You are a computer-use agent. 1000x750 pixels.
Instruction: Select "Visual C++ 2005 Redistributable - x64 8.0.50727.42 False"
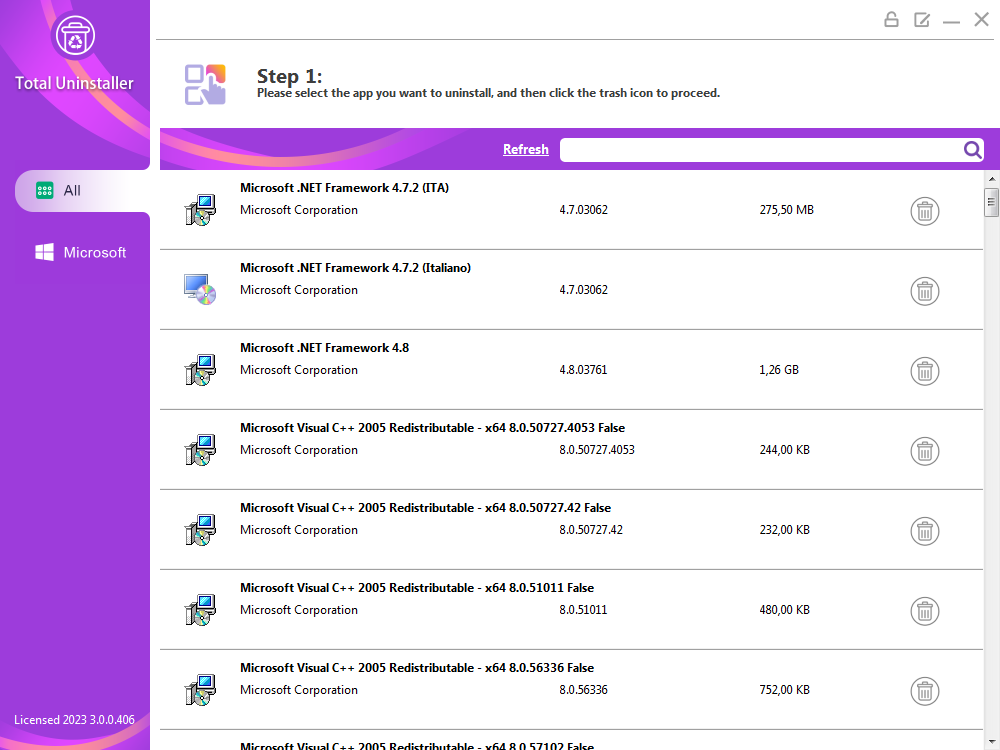click(571, 530)
